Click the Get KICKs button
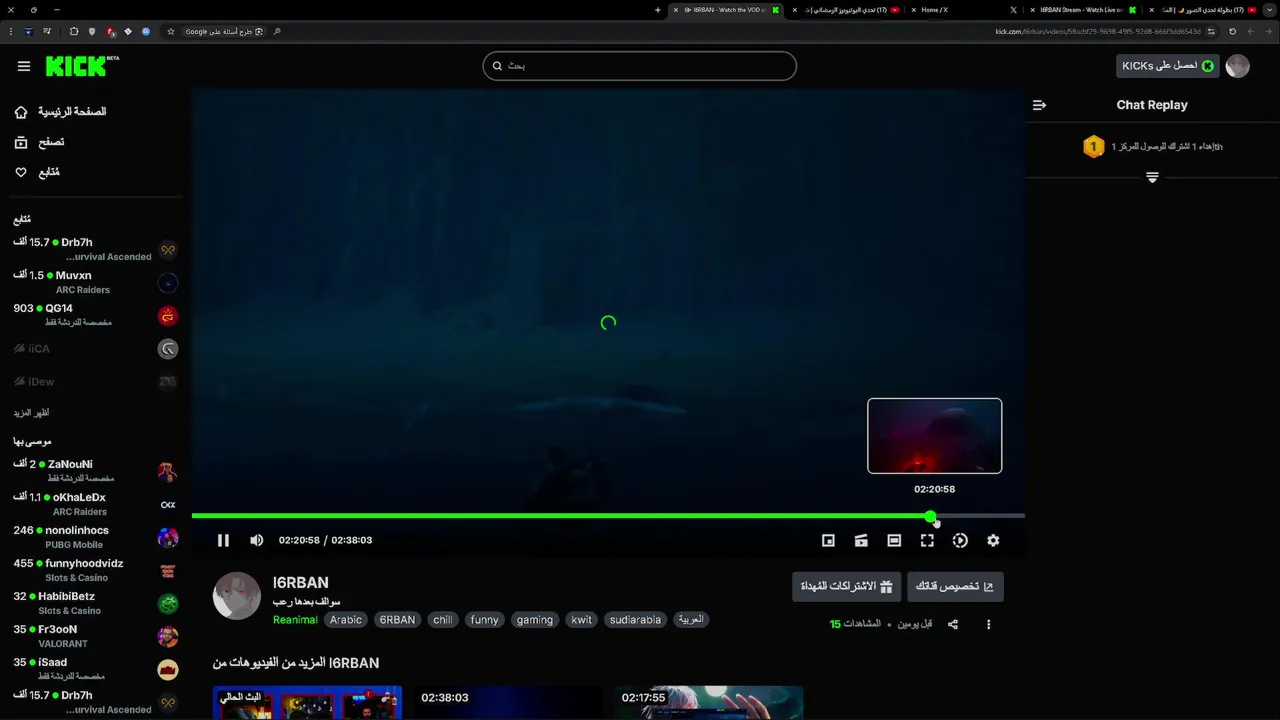The width and height of the screenshot is (1280, 720). point(1167,66)
